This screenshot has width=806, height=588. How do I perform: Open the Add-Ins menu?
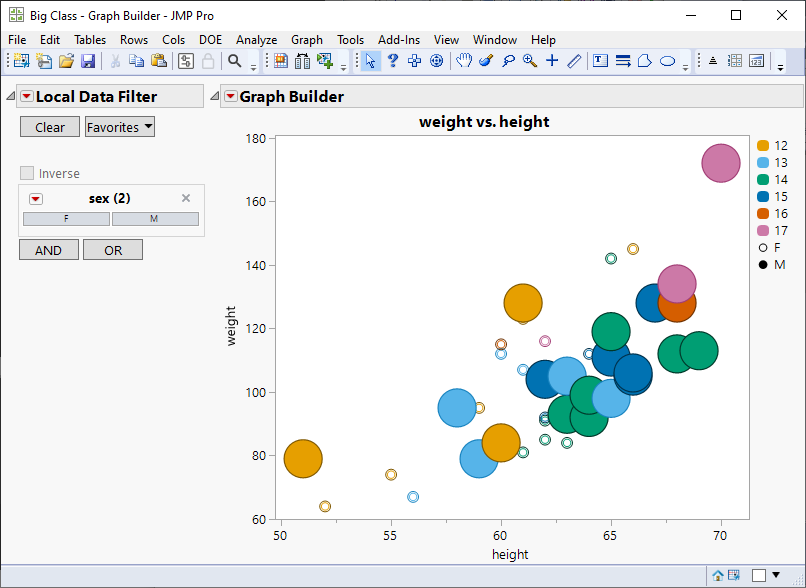(x=399, y=40)
